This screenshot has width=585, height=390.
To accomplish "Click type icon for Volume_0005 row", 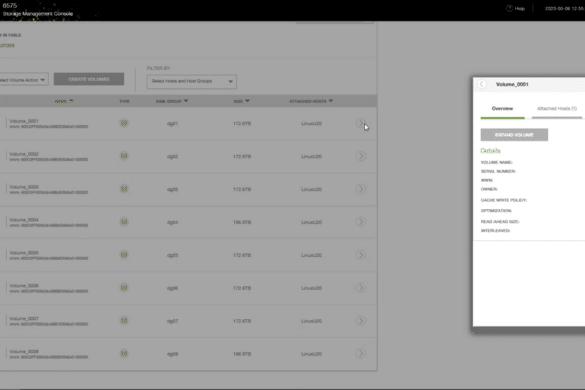I will [x=124, y=255].
